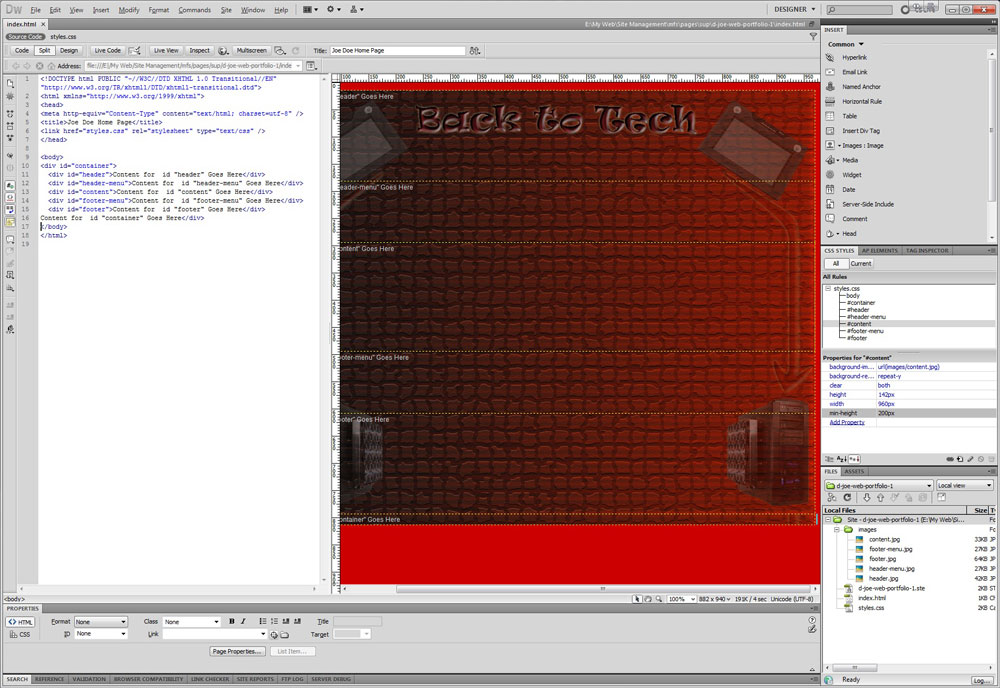Switch to the AP Elements tab
The image size is (1000, 688).
[881, 250]
